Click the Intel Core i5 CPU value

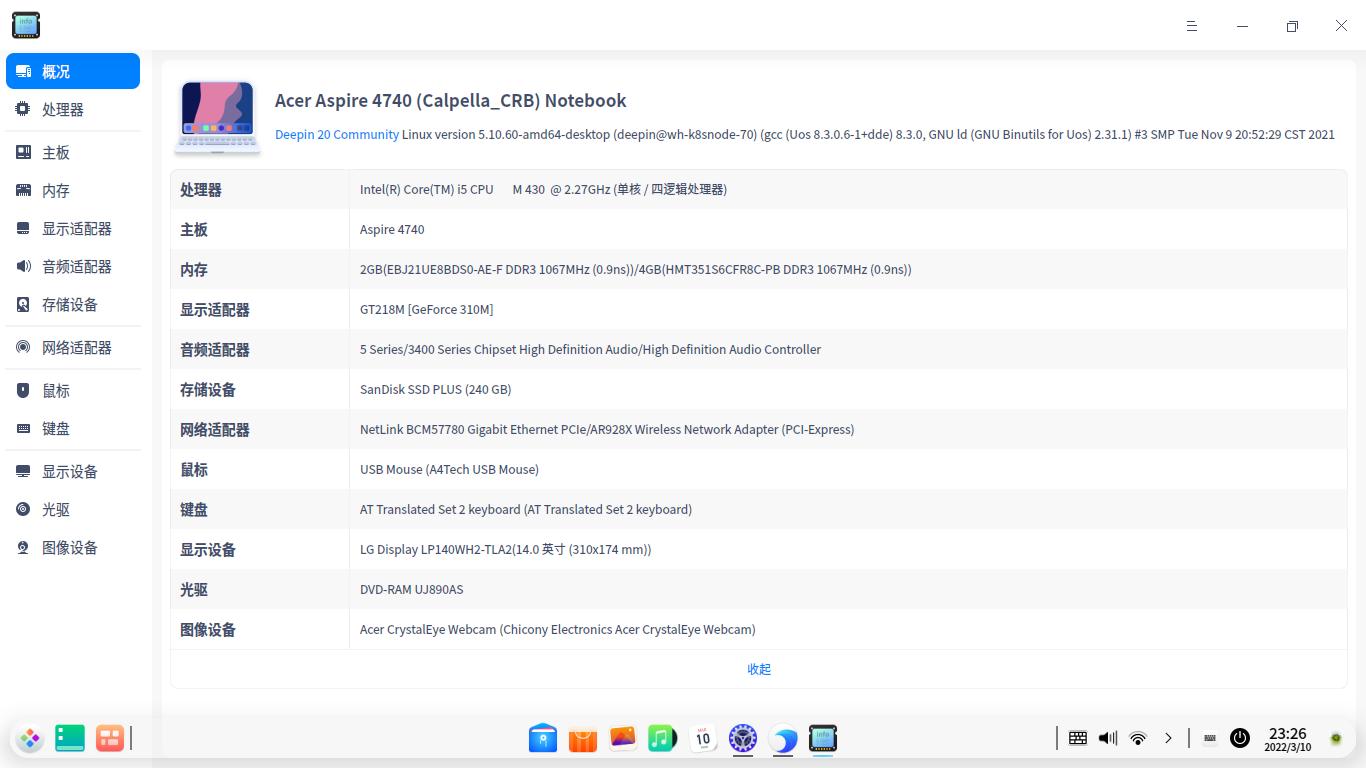[543, 189]
